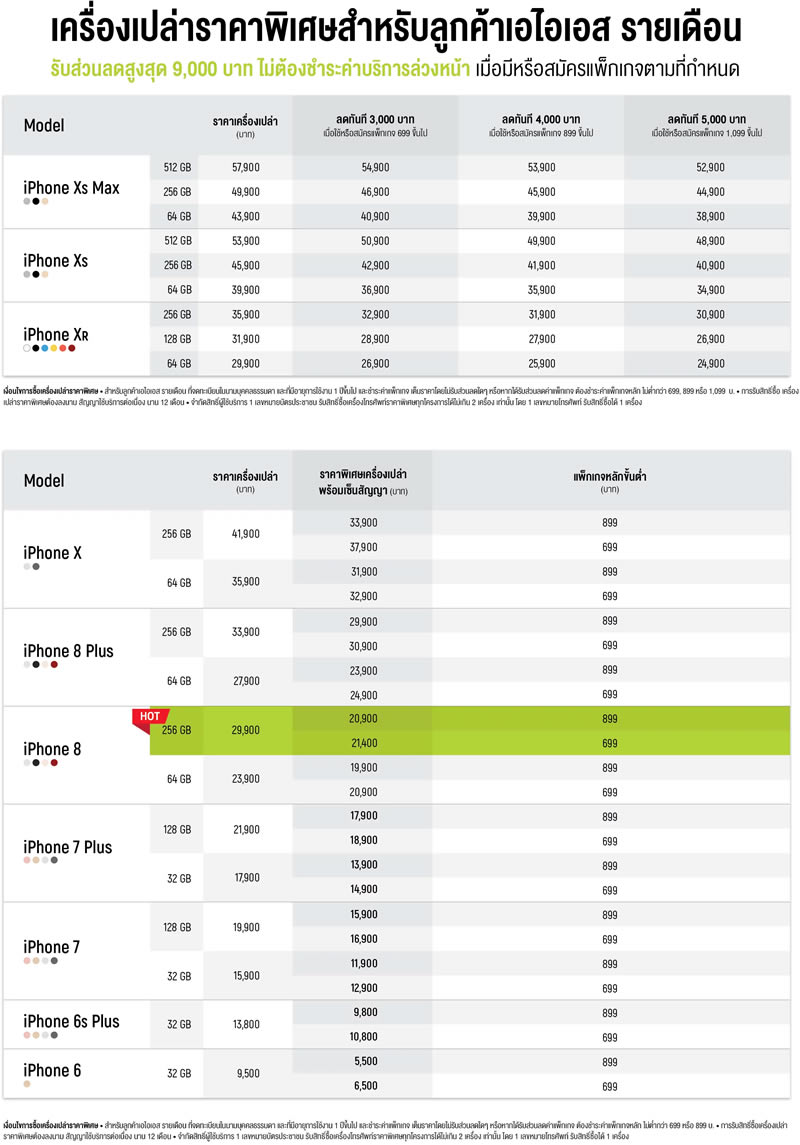The height and width of the screenshot is (1145, 800).
Task: Pick the gold color dot under iPhone Xs
Action: tap(45, 274)
